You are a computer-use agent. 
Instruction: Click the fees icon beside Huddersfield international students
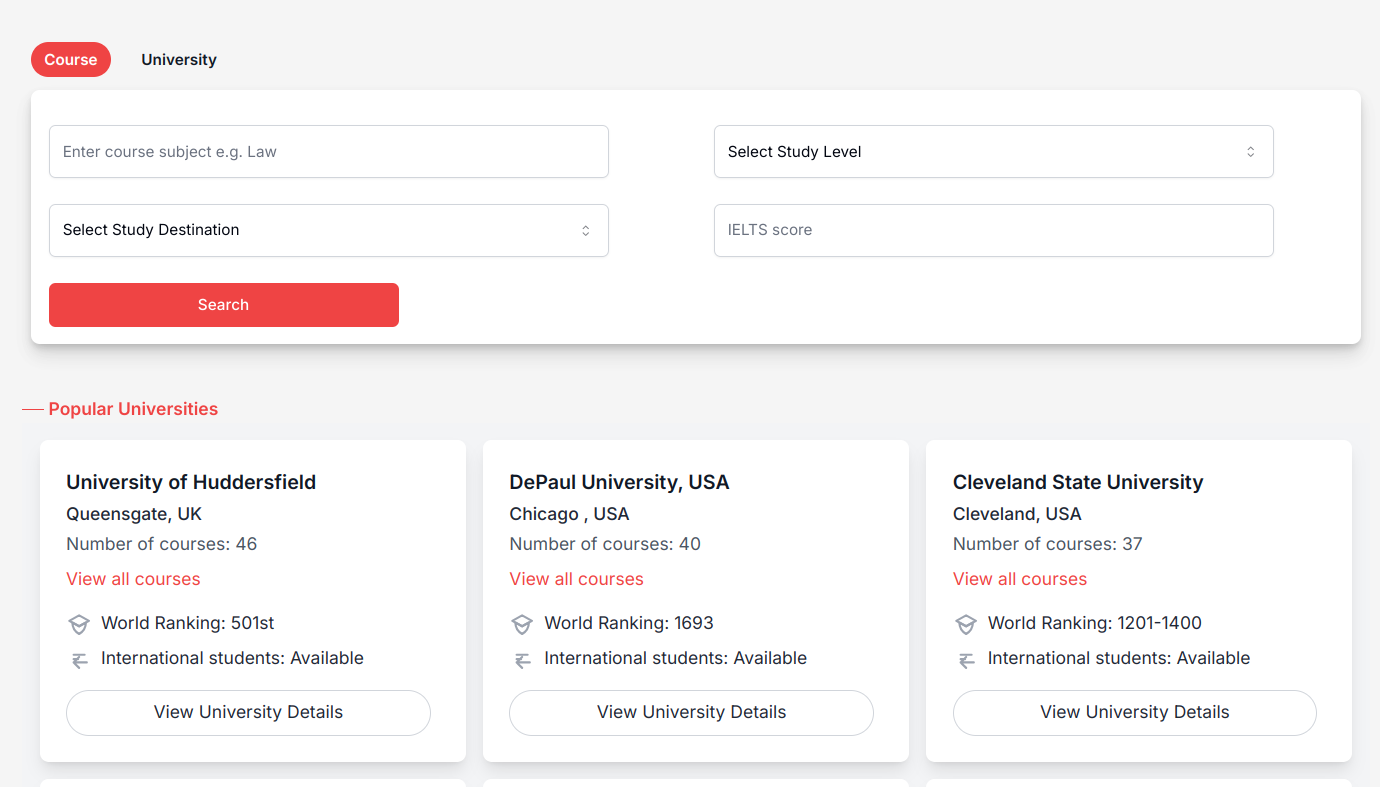[x=79, y=659]
